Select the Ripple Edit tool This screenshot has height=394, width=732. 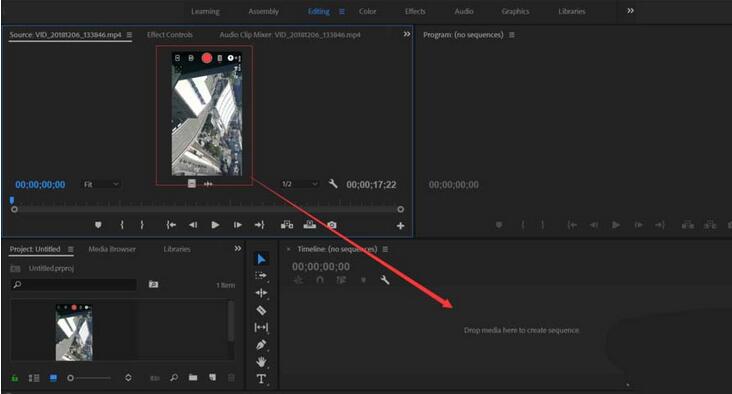click(x=261, y=293)
